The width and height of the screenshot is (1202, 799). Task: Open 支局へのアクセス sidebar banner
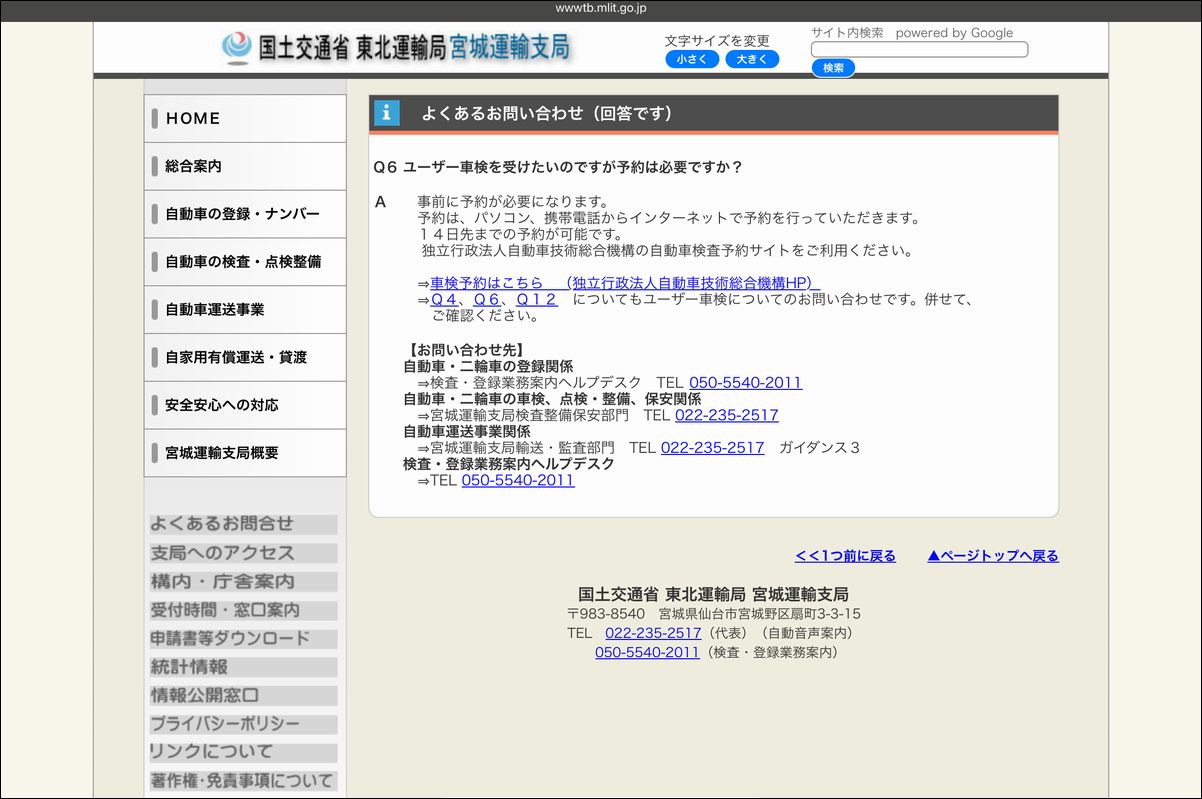[x=243, y=553]
